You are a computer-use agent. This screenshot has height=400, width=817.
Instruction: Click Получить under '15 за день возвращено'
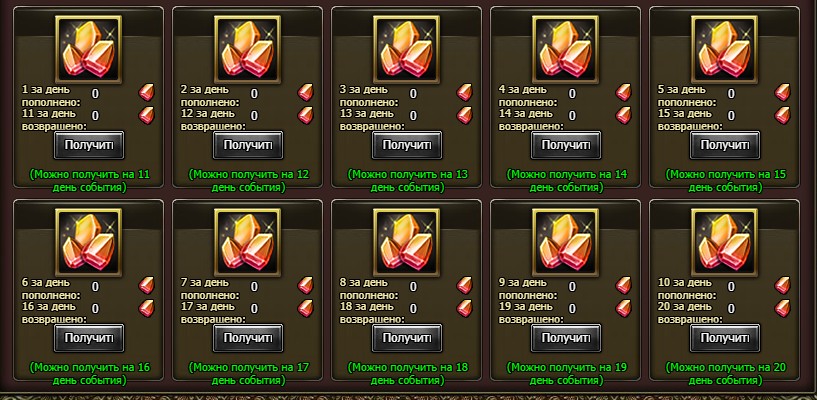[x=725, y=145]
